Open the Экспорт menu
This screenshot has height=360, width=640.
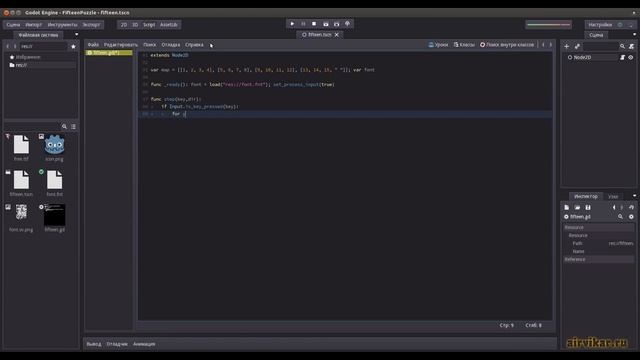click(91, 25)
